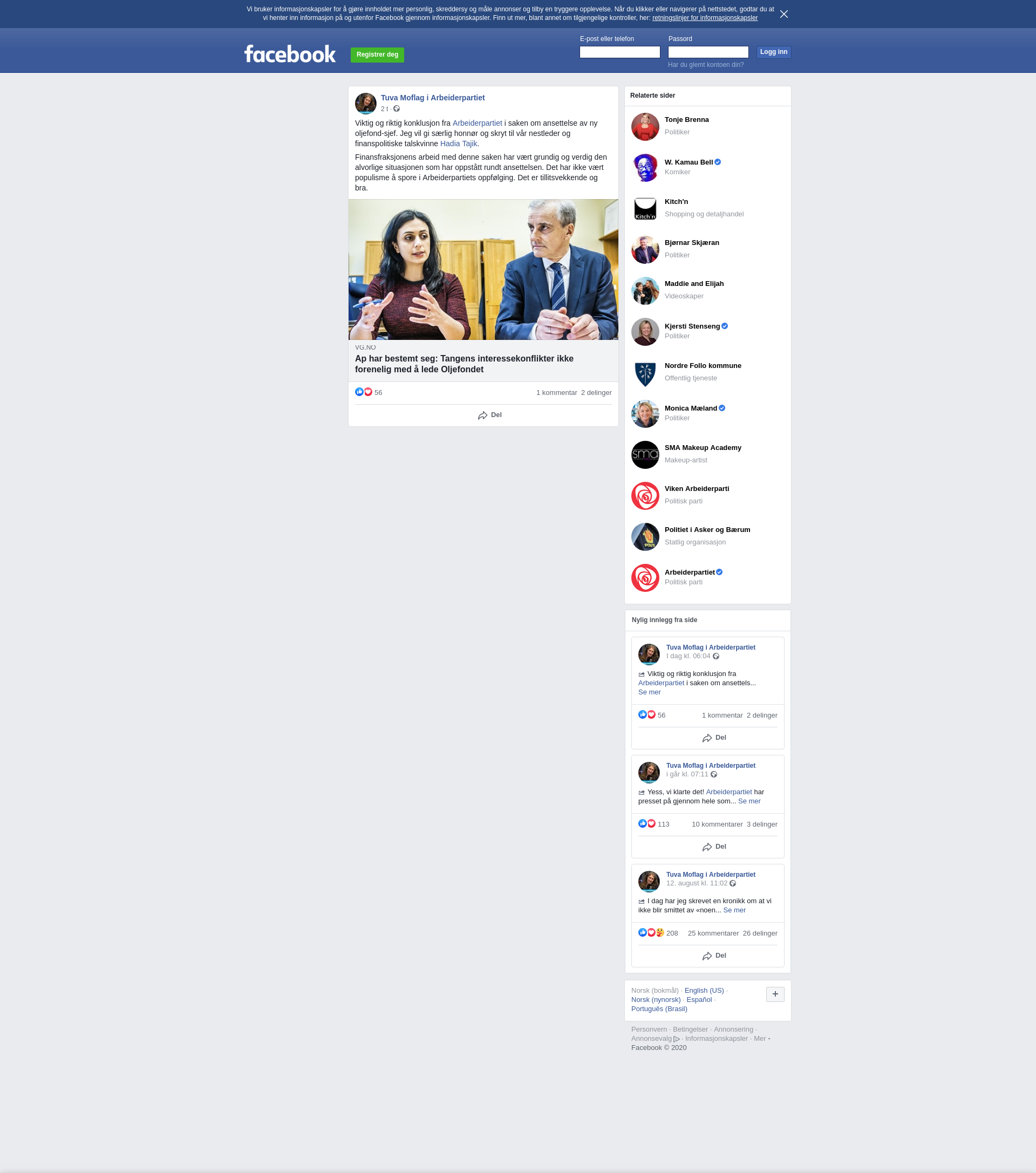Share the sidebar post with 56 reactions
1036x1173 pixels.
713,738
